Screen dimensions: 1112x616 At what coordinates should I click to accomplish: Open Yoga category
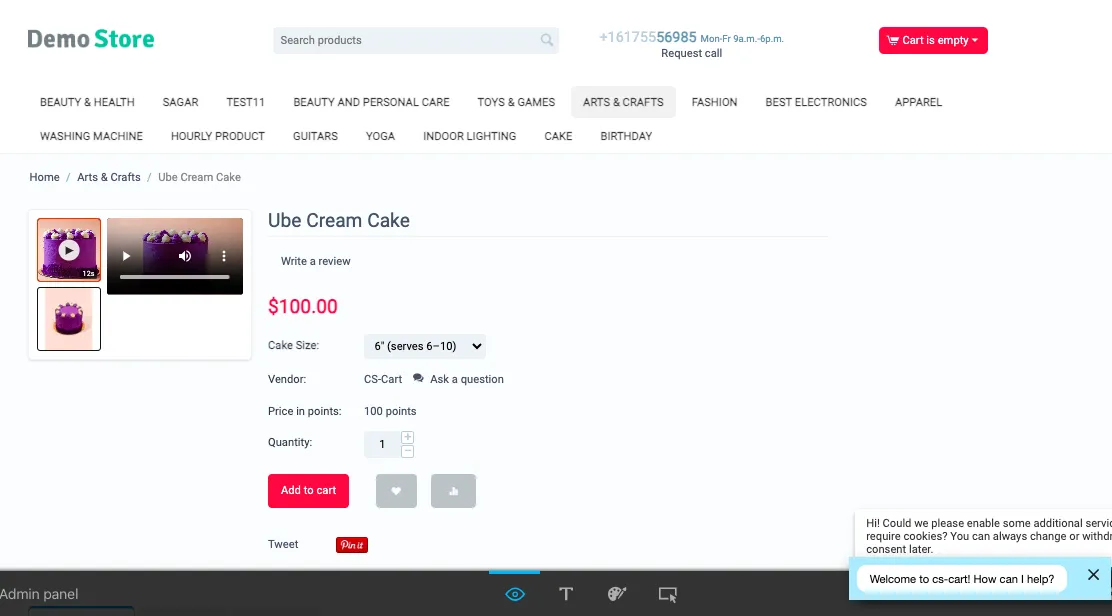[380, 136]
